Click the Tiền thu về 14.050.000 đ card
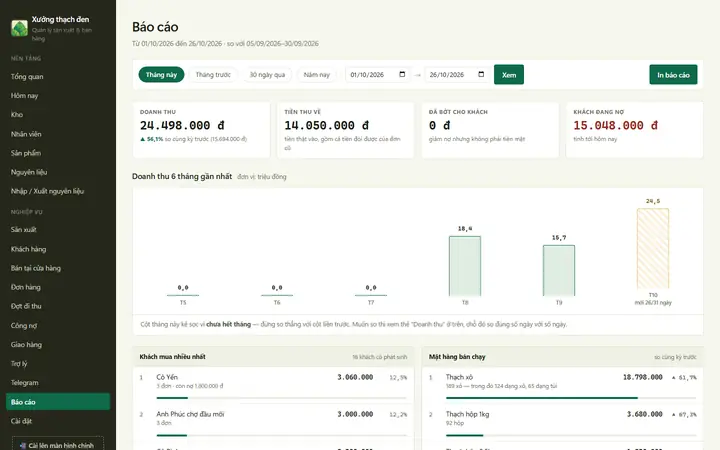 345,130
